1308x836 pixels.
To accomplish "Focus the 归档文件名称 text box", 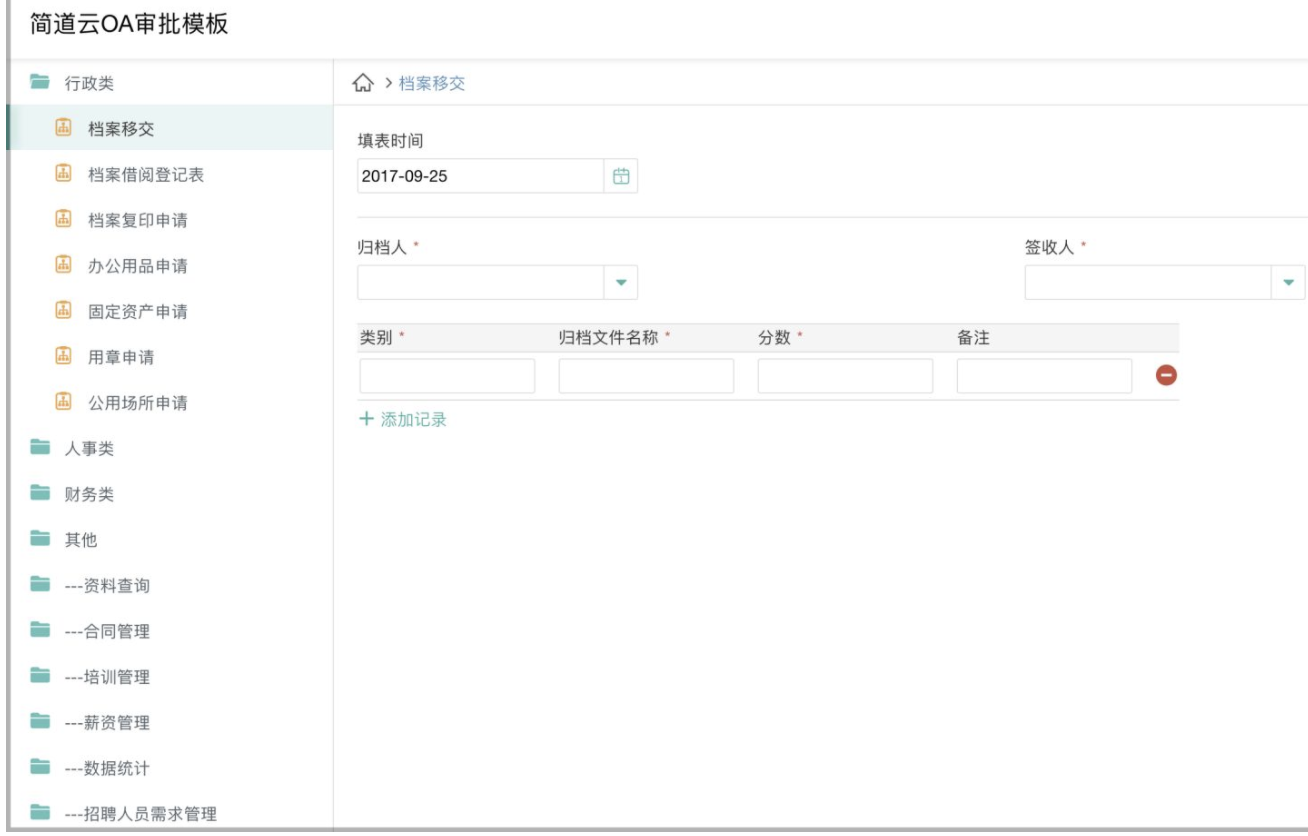I will (x=646, y=376).
